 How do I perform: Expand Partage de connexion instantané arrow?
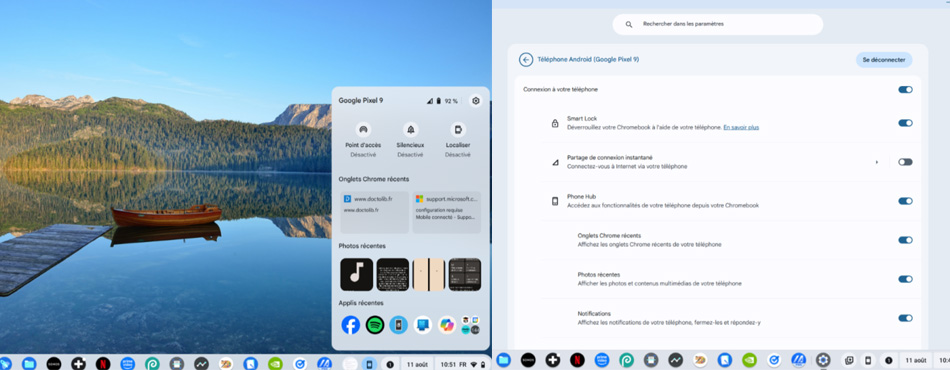tap(877, 162)
